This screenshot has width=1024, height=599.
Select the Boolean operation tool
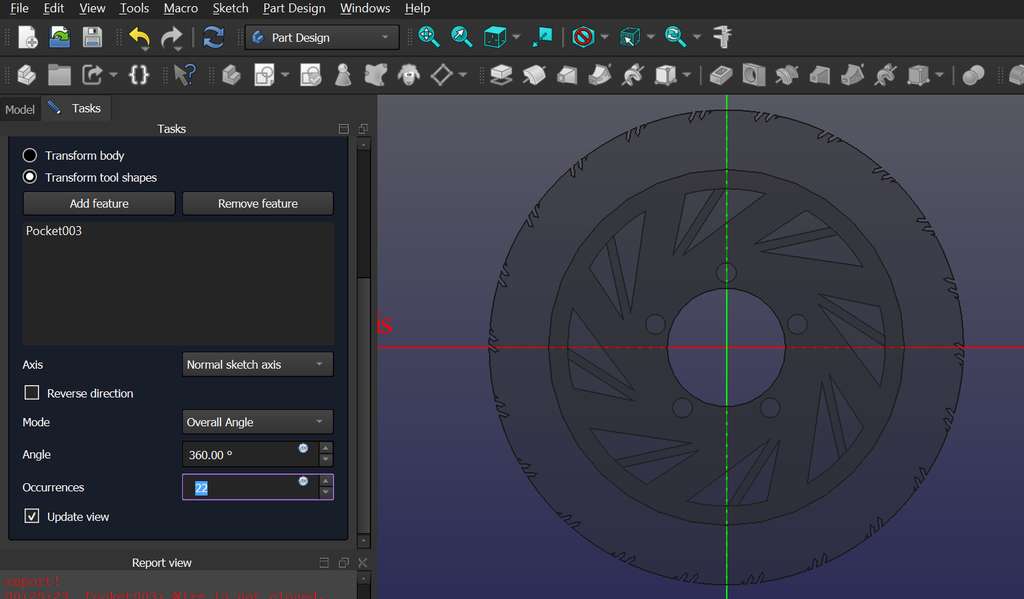(x=973, y=75)
